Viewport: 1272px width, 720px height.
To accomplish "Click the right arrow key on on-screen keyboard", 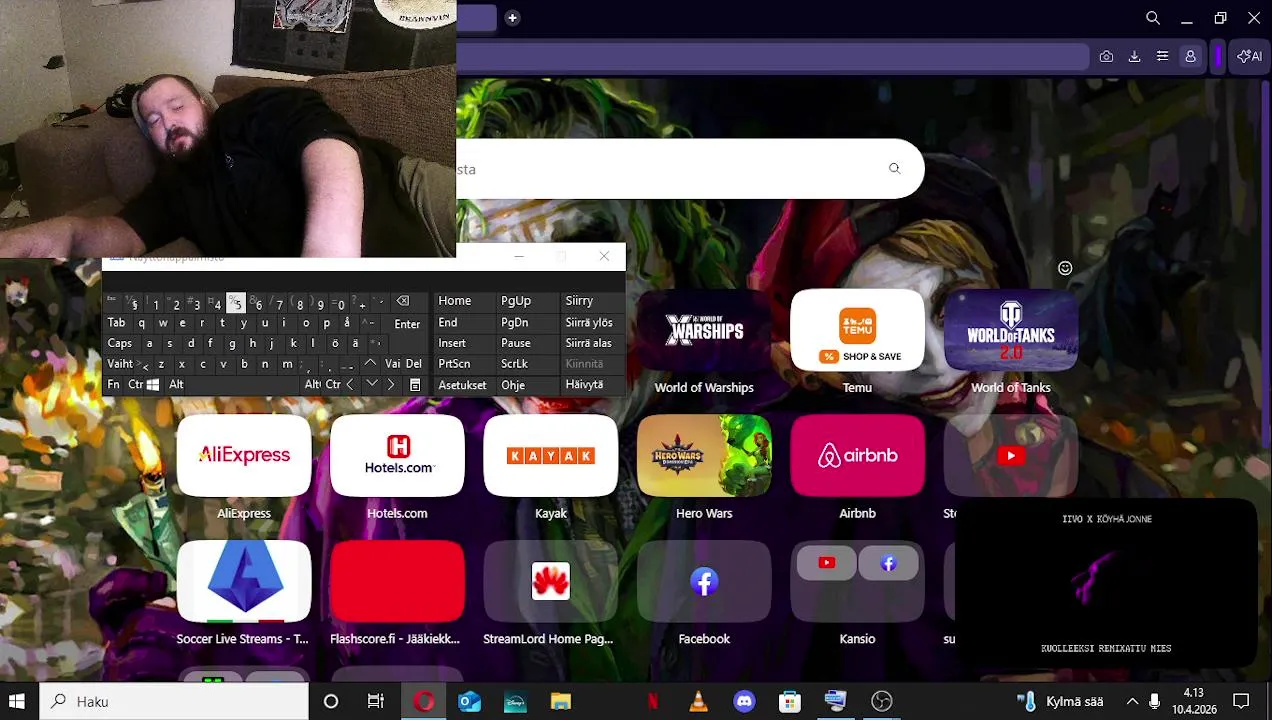I will coord(392,385).
